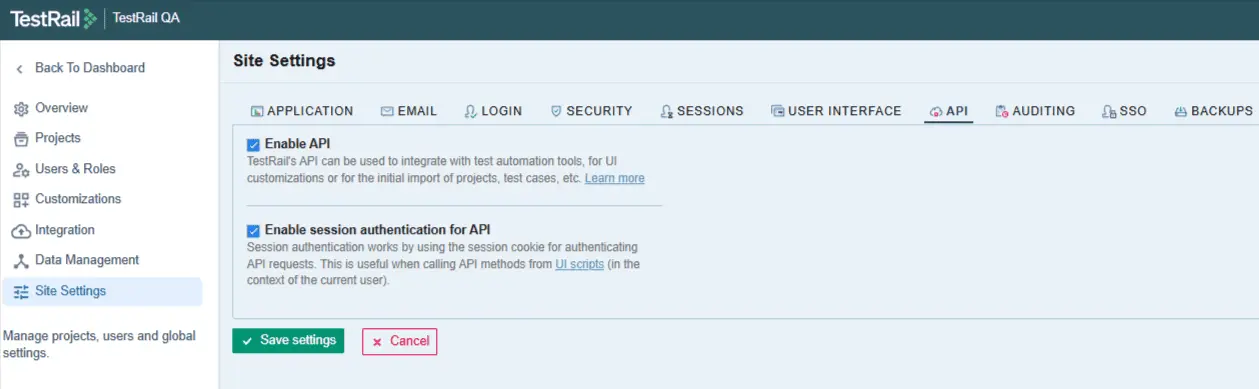Click the Integration cloud icon

click(x=21, y=230)
